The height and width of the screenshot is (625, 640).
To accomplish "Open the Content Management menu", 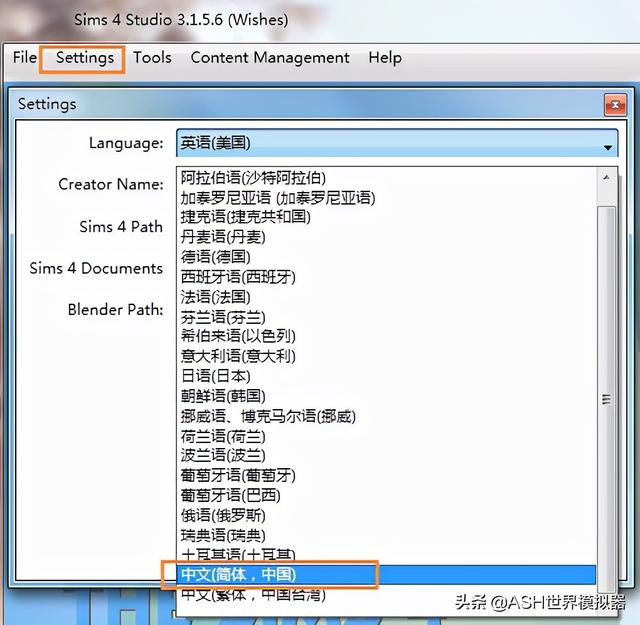I will [x=270, y=58].
